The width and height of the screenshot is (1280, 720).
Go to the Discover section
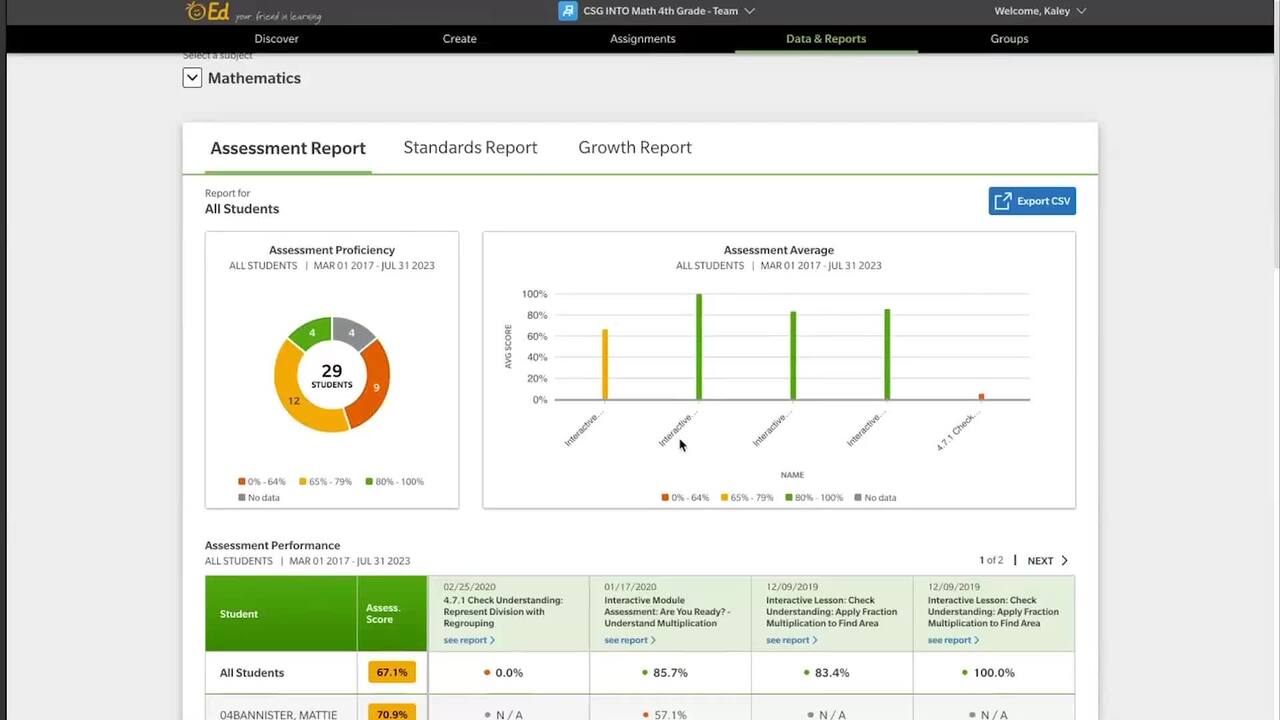276,39
